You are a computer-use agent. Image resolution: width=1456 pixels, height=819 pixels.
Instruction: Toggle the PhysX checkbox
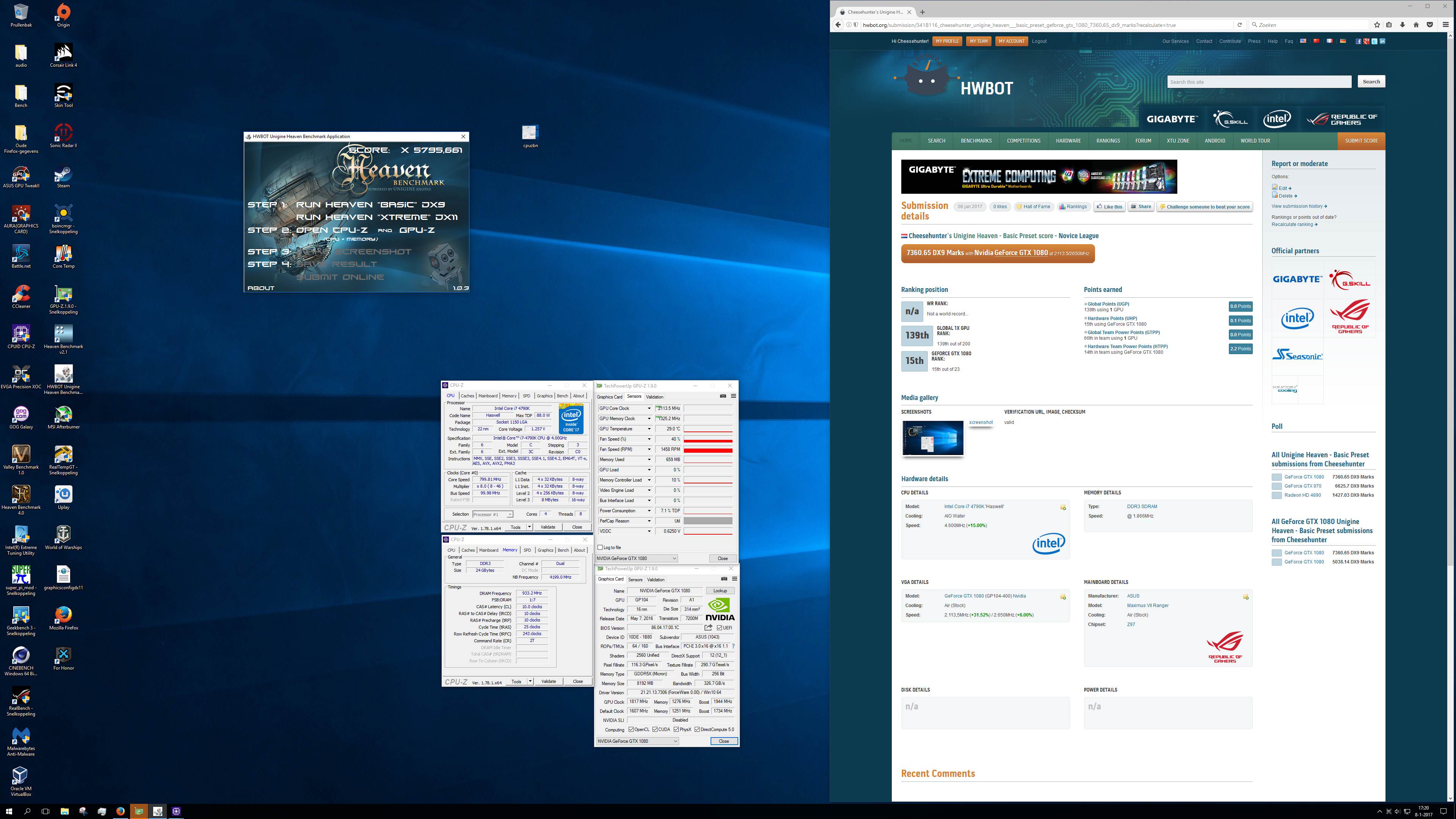click(x=676, y=730)
